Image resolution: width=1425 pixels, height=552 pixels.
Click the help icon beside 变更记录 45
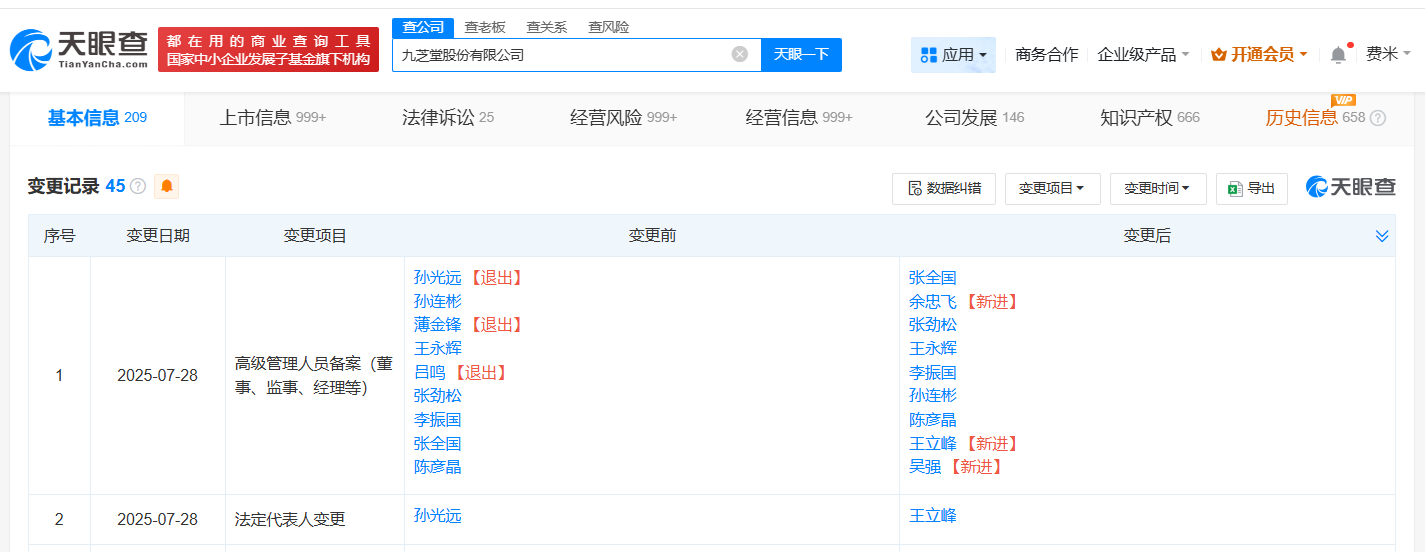click(x=138, y=187)
